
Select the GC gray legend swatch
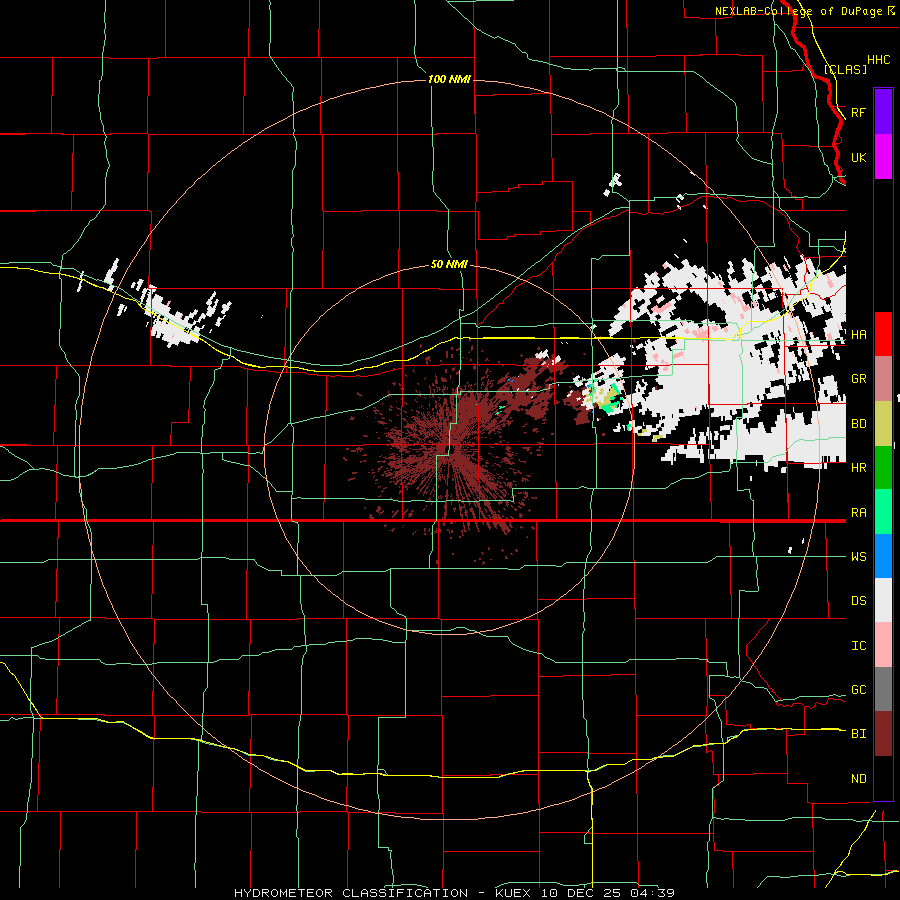tap(883, 689)
